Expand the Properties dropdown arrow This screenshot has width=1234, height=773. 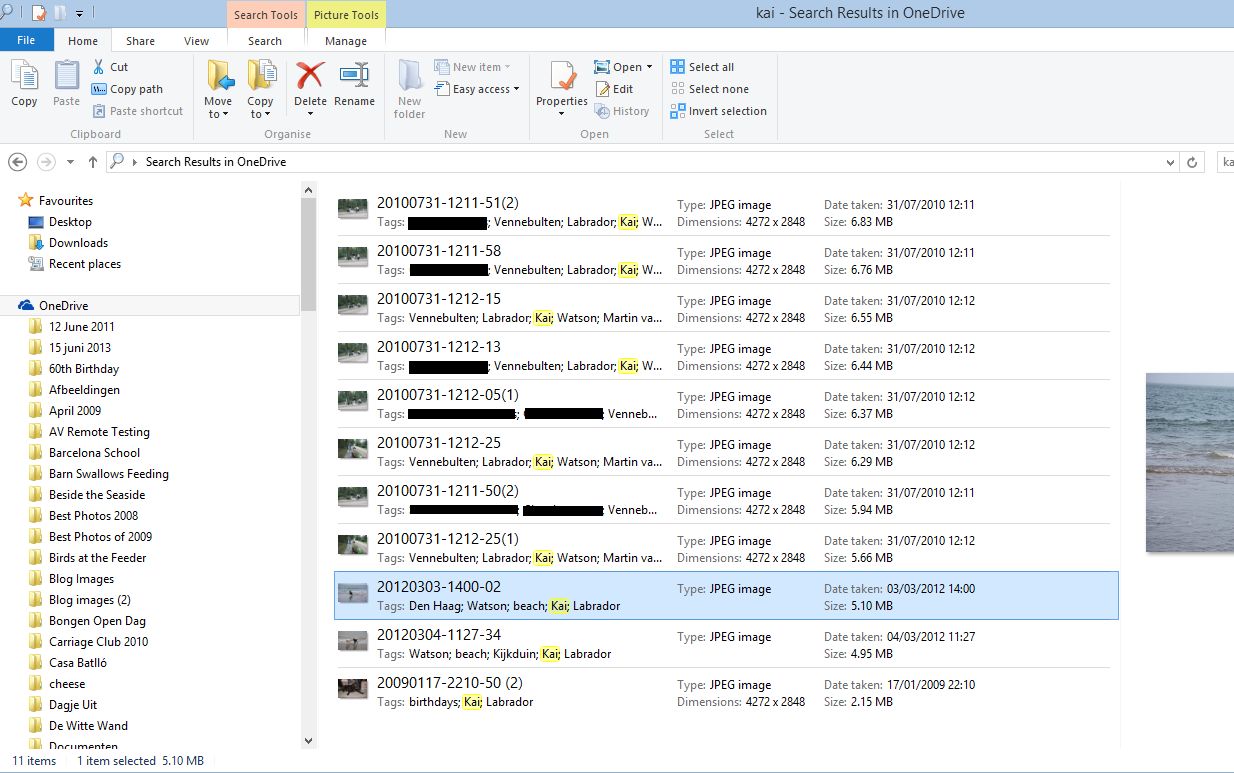point(561,113)
